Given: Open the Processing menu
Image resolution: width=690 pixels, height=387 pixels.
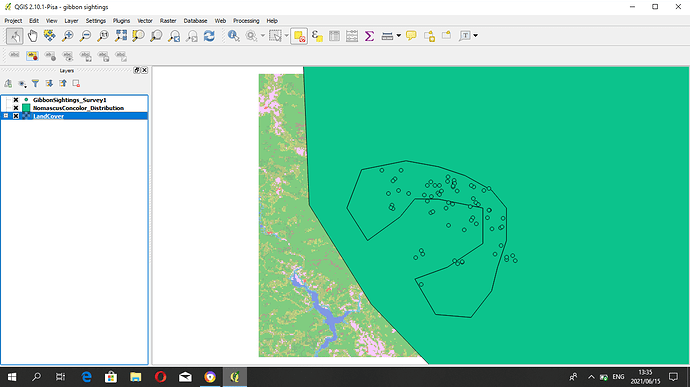Looking at the screenshot, I should [x=246, y=21].
